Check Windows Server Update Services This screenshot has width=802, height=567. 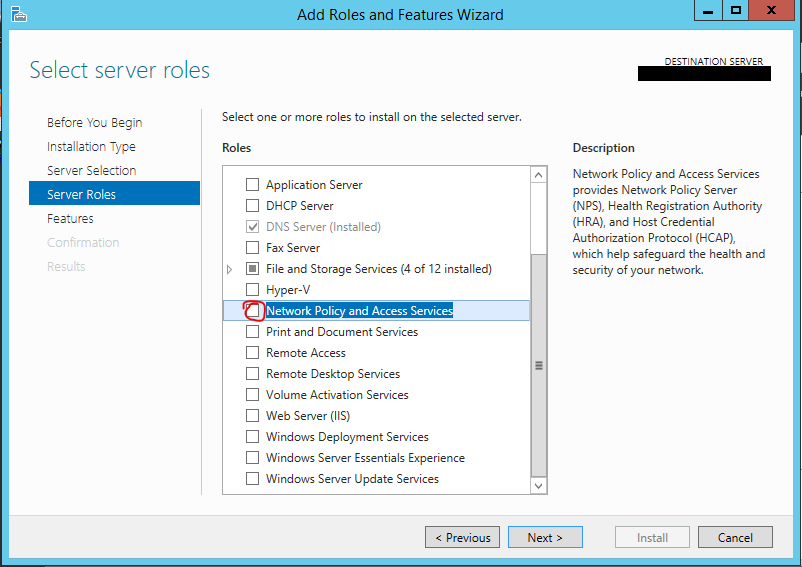coord(253,479)
